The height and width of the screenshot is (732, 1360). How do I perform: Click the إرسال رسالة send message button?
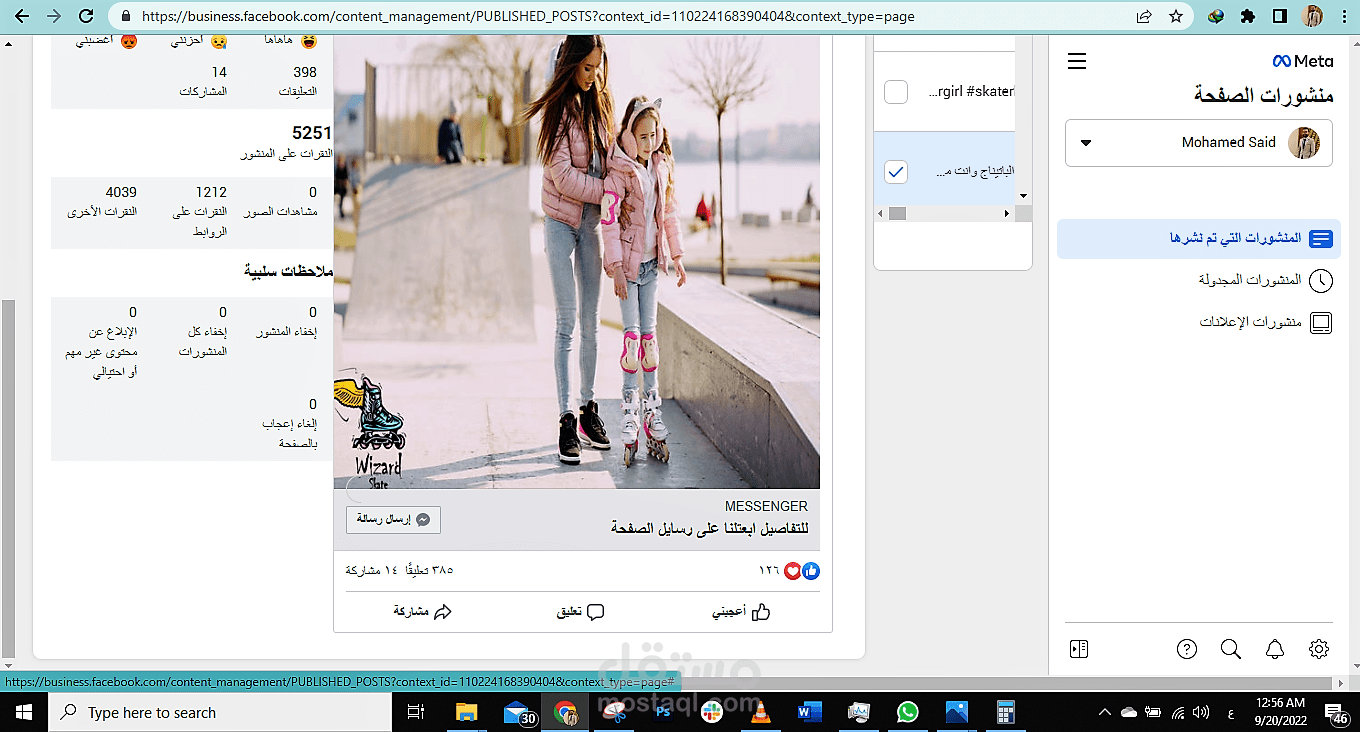[393, 519]
